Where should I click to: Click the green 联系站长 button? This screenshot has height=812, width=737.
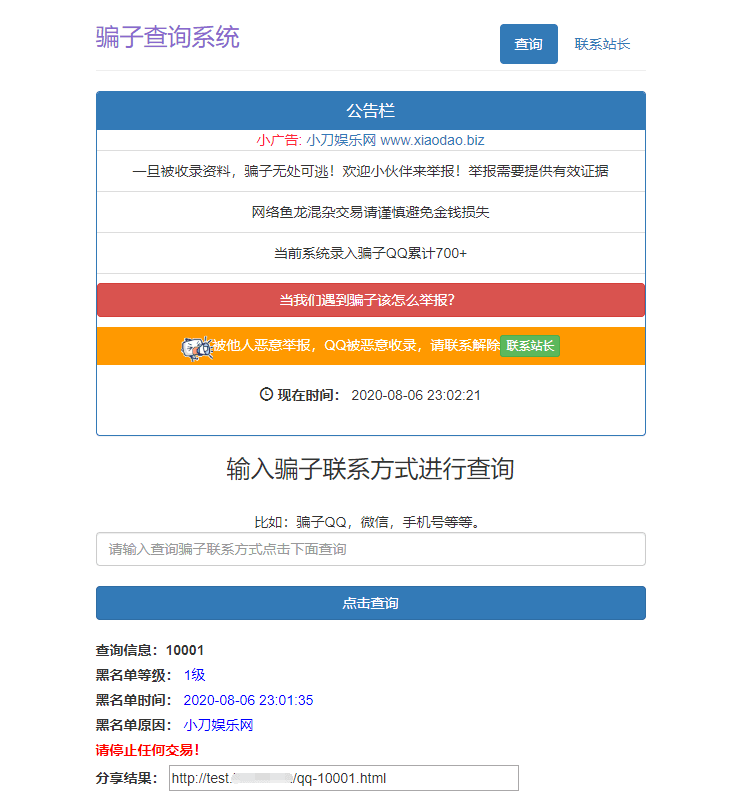530,346
